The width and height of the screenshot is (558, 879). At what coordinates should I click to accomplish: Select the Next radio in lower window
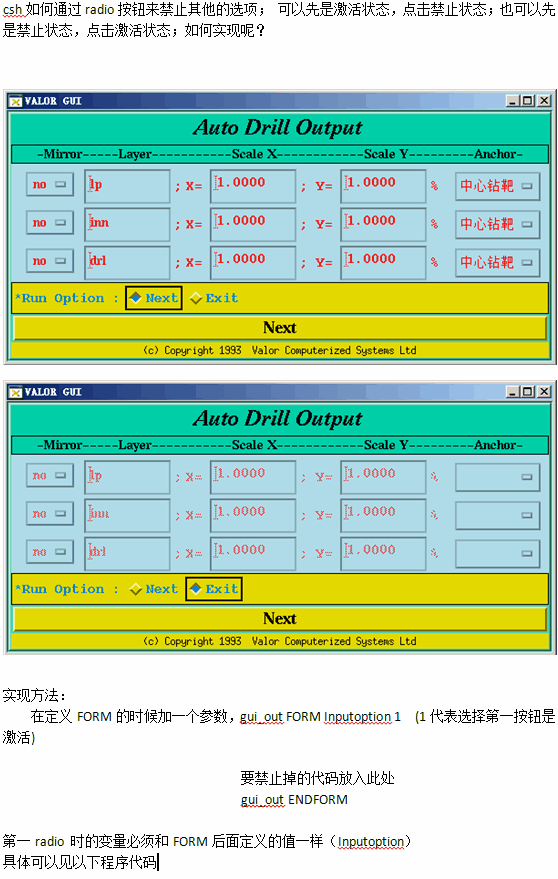point(154,589)
